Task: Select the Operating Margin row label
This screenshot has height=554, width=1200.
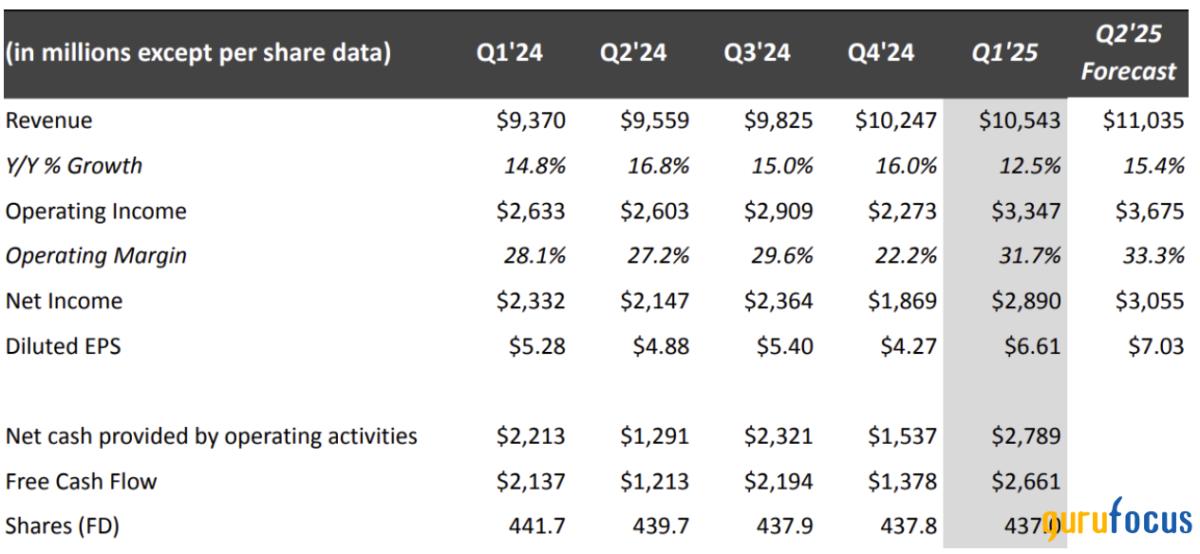Action: pos(96,256)
